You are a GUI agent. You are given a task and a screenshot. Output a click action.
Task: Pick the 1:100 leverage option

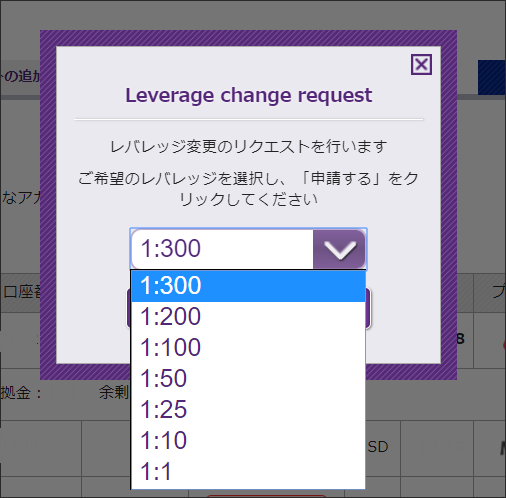pyautogui.click(x=248, y=348)
